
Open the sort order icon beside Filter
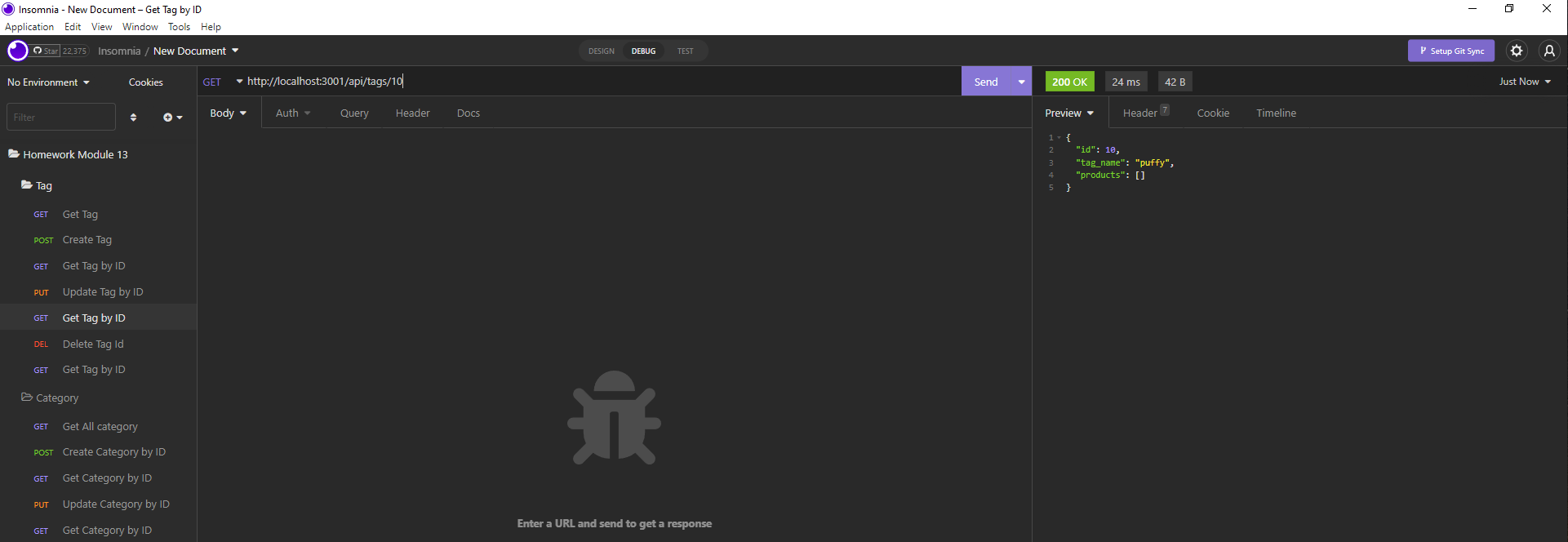point(133,118)
